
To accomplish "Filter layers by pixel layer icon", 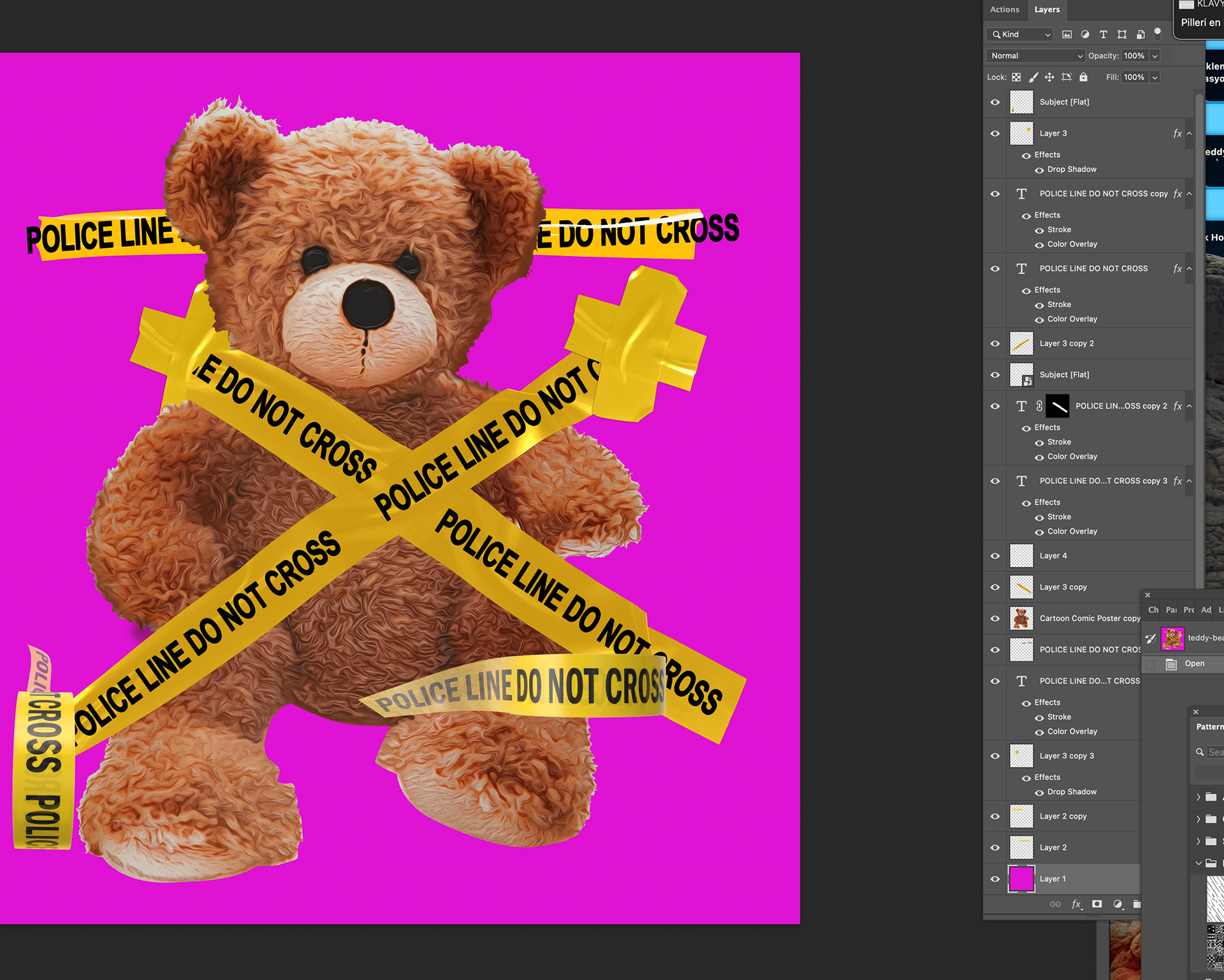I will (1067, 34).
